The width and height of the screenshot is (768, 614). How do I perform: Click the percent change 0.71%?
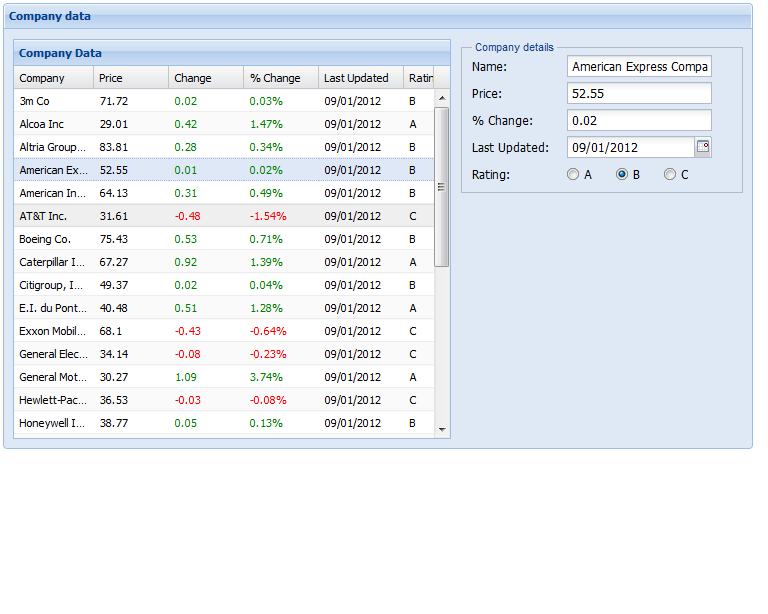(x=266, y=239)
